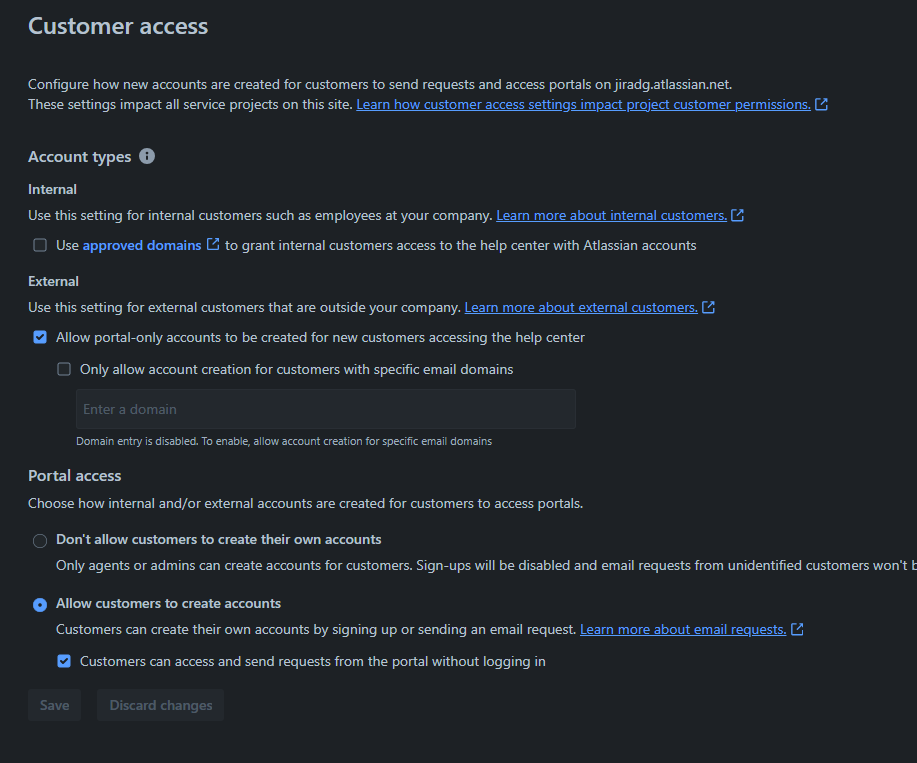Select Allow customers to create accounts radio

[x=40, y=605]
